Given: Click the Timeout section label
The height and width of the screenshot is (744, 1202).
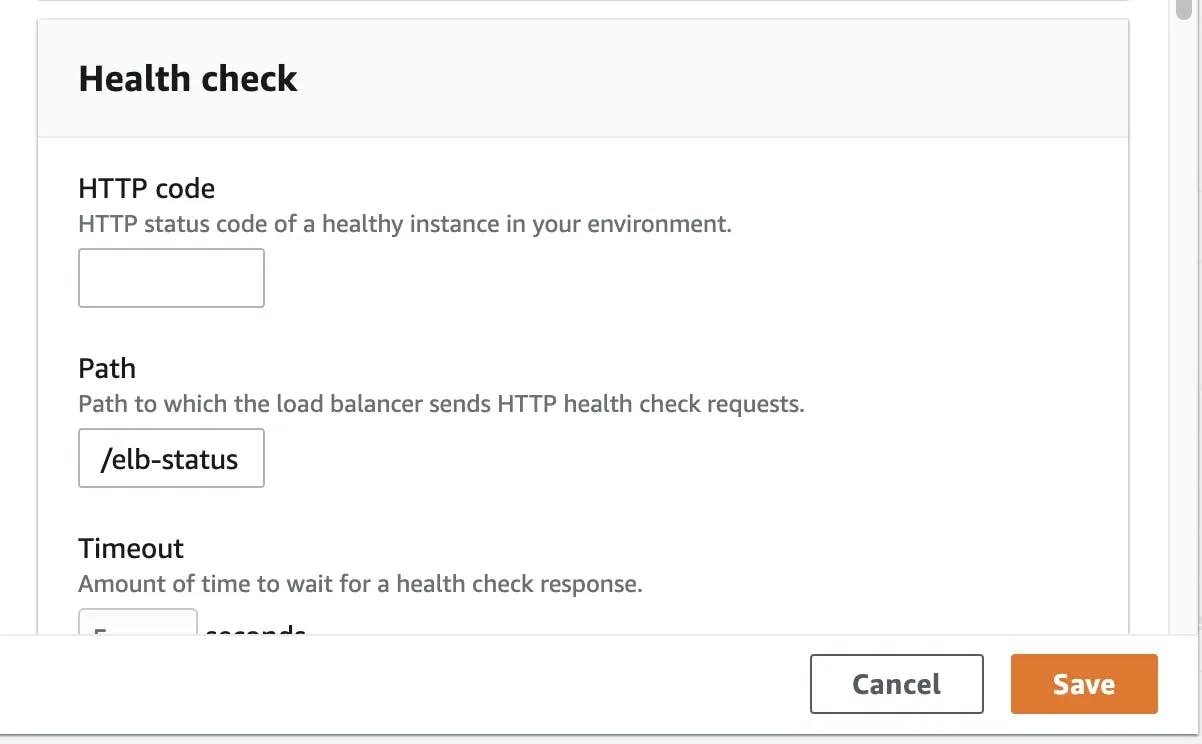Looking at the screenshot, I should [130, 548].
